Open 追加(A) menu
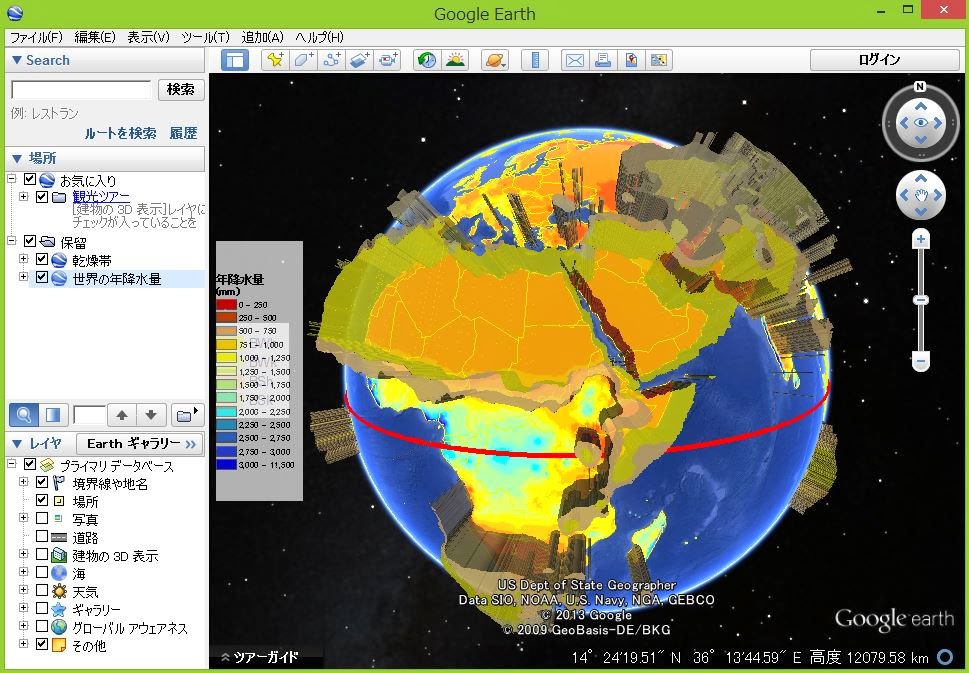The width and height of the screenshot is (969, 673). click(262, 37)
